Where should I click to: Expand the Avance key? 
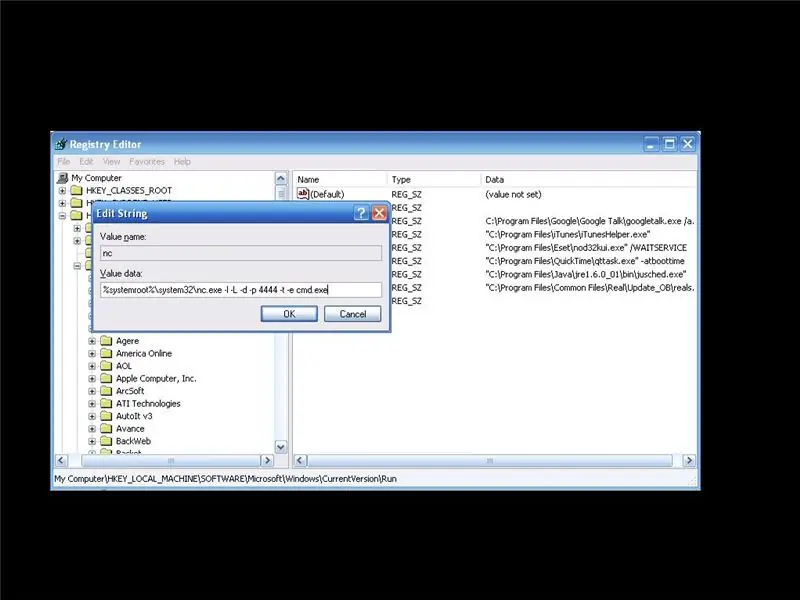[92, 429]
